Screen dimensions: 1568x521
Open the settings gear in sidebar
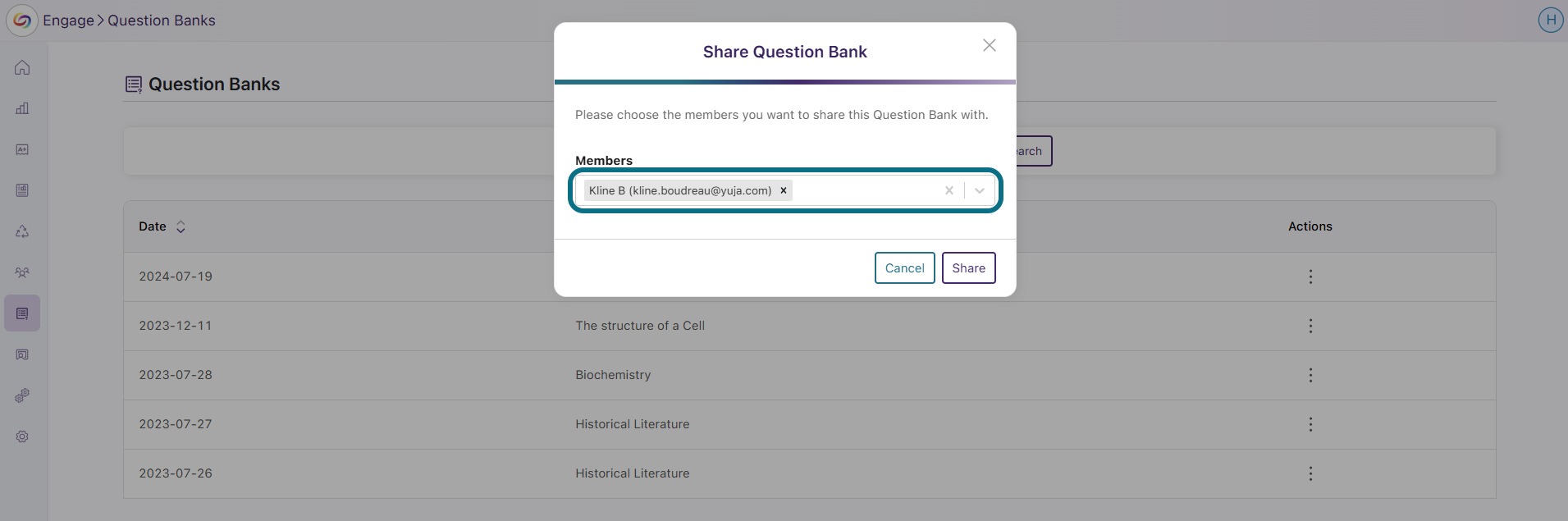click(22, 436)
